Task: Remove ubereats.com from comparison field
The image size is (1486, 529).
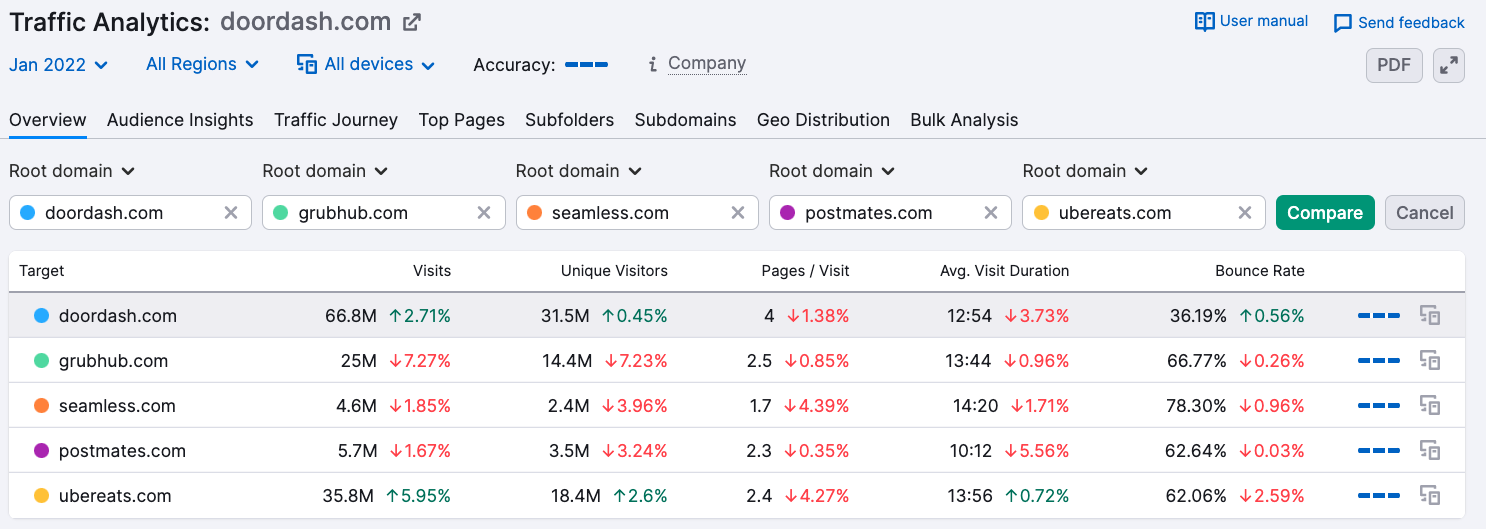Action: (x=1245, y=212)
